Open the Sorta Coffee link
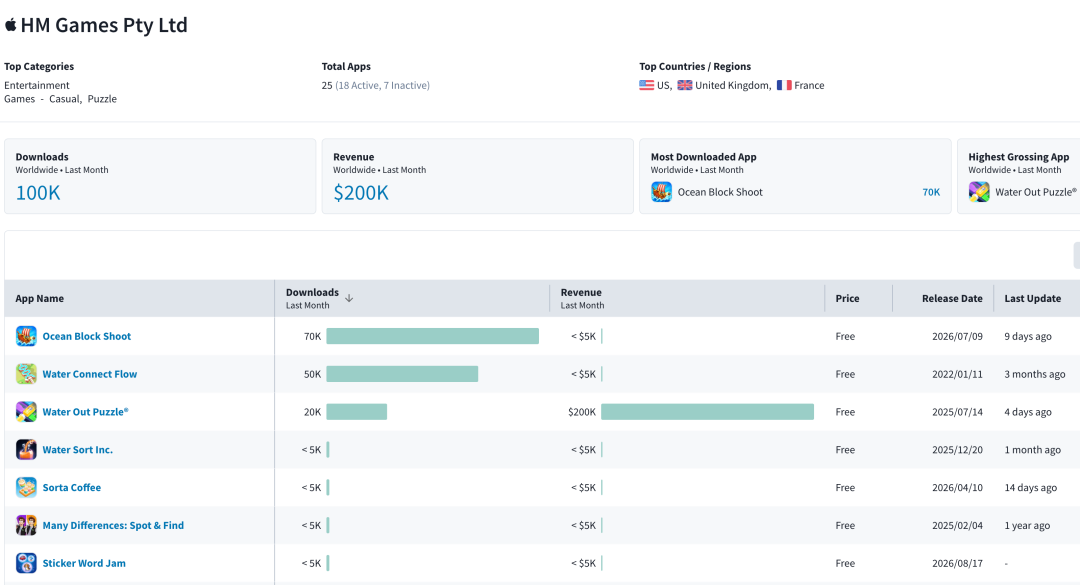The image size is (1080, 585). click(72, 488)
